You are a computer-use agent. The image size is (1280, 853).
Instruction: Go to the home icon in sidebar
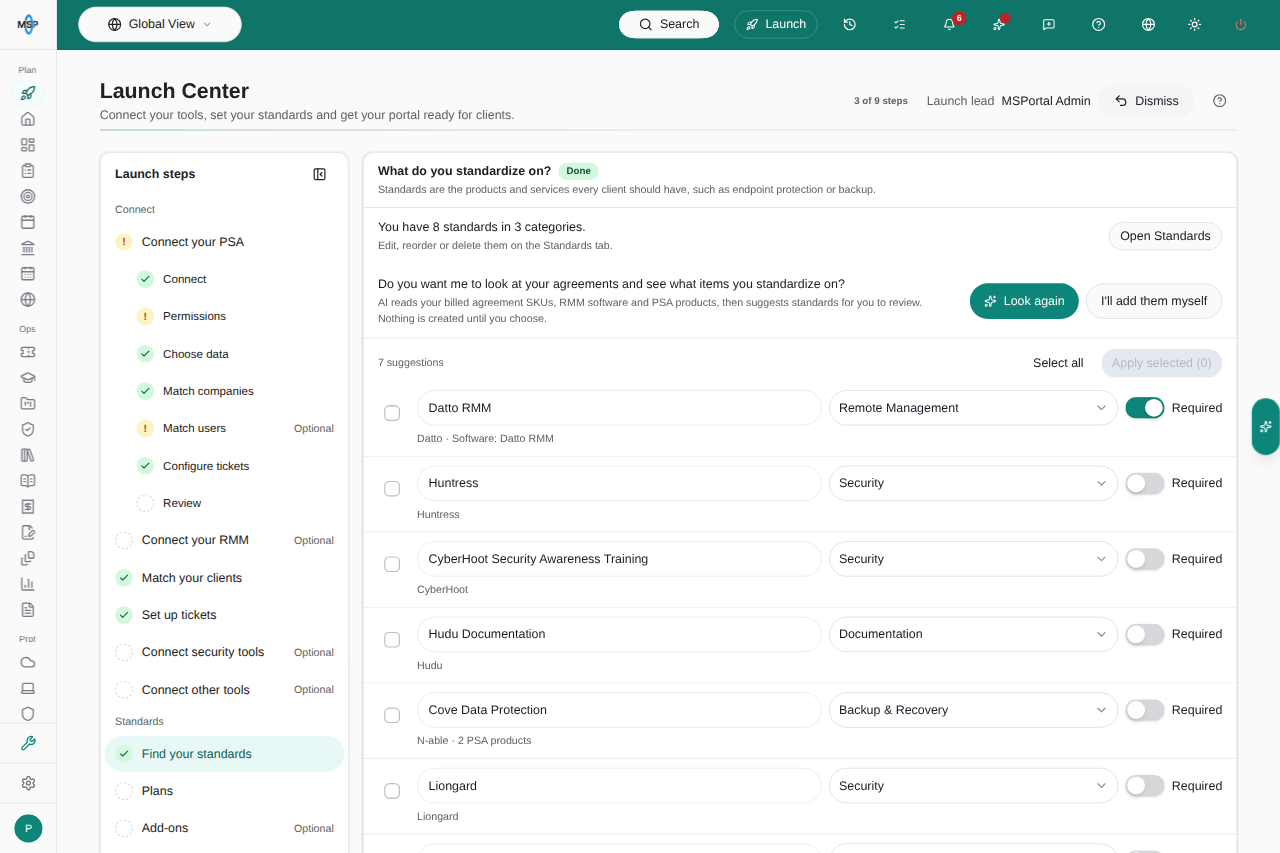pos(28,119)
